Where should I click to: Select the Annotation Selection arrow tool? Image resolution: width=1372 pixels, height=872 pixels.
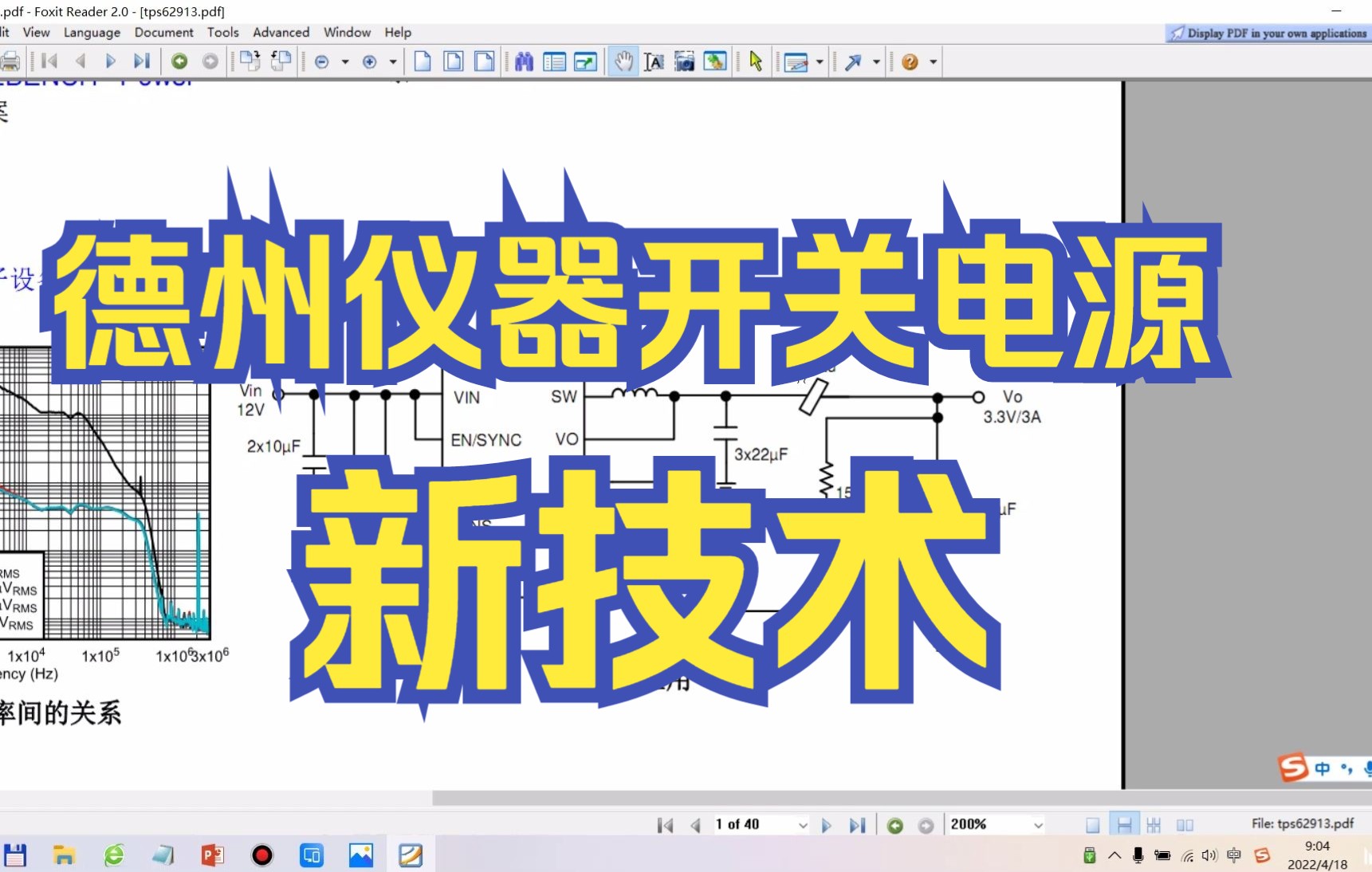(x=756, y=61)
